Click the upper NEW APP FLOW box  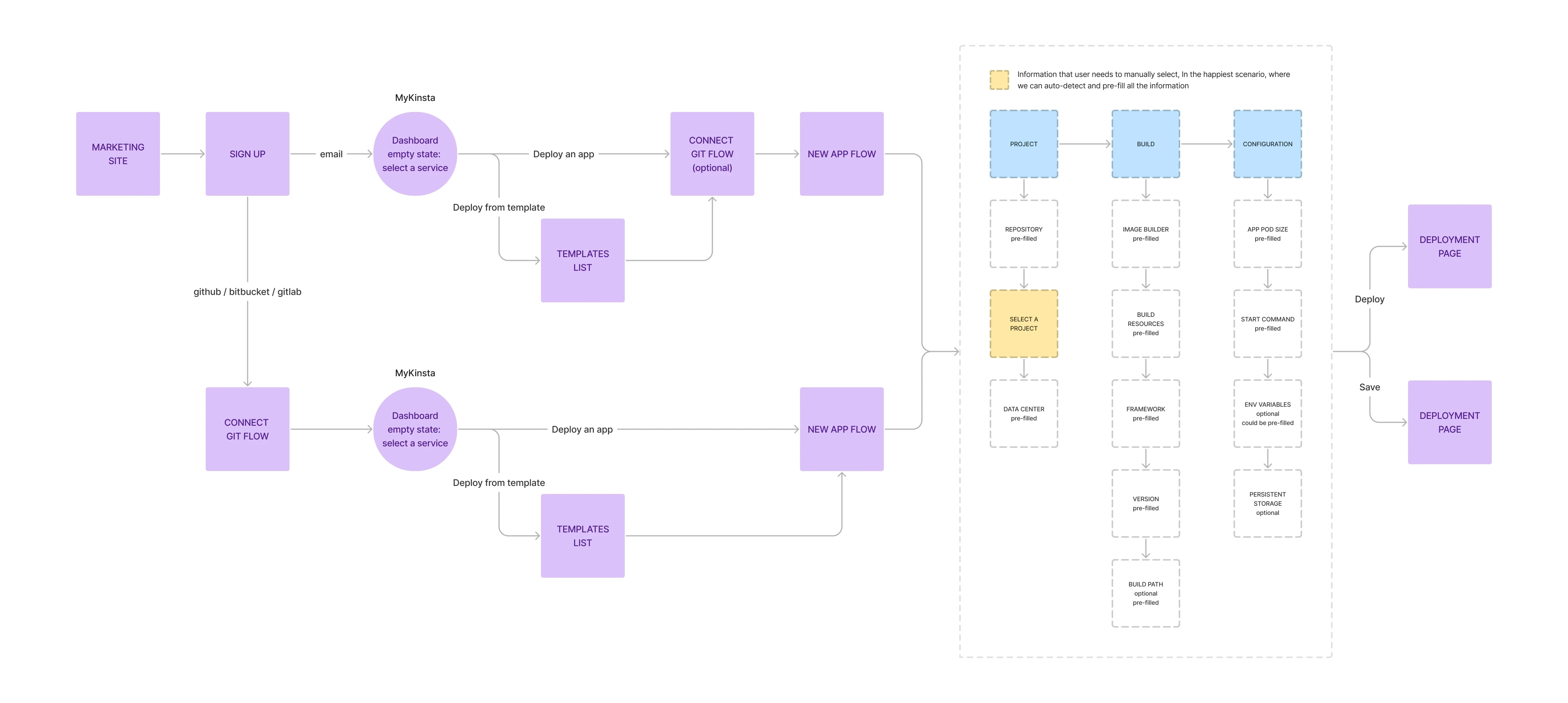pyautogui.click(x=842, y=154)
